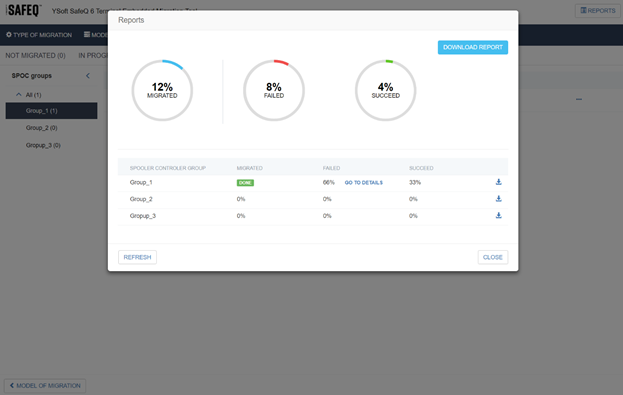Go back to Model of Migration
The width and height of the screenshot is (623, 395).
45,386
